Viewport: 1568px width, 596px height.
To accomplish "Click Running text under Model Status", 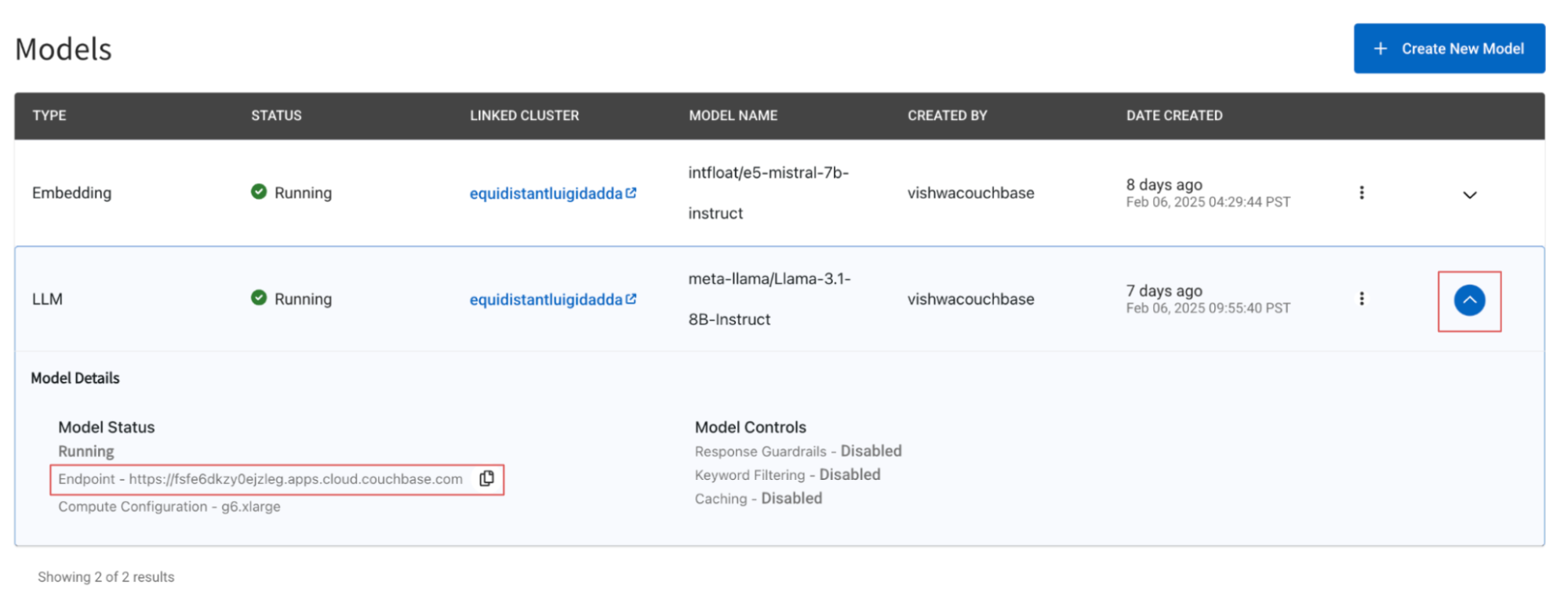I will tap(86, 452).
